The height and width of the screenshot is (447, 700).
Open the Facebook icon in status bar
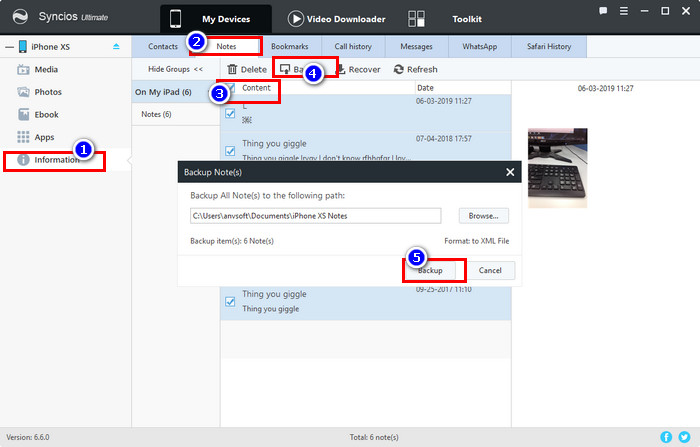(666, 437)
